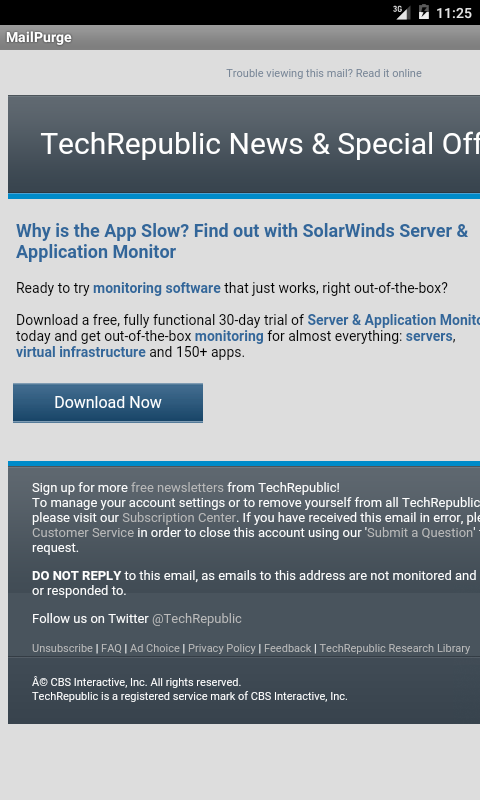Tap the TechRepublic News & Special Offers banner
This screenshot has height=800, width=480.
point(244,144)
